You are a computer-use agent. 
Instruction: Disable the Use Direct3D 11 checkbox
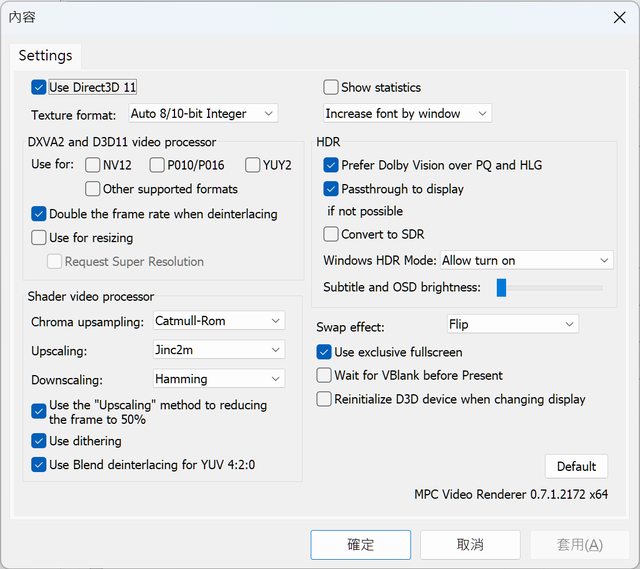pyautogui.click(x=39, y=88)
